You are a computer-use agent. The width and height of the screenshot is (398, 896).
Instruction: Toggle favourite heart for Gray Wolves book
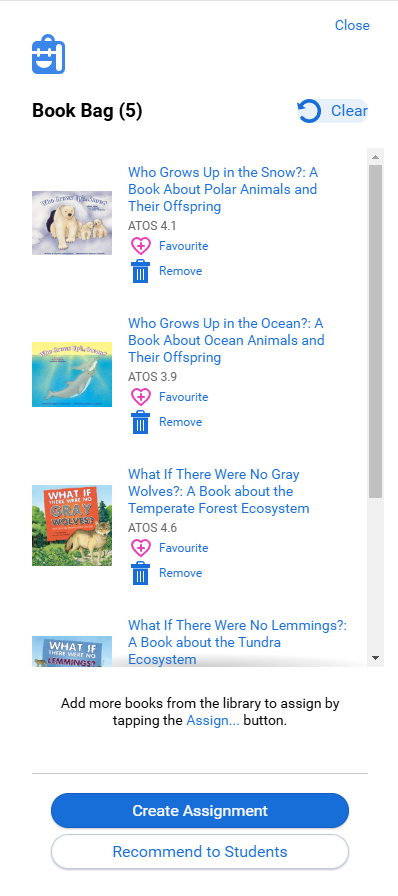tap(141, 548)
